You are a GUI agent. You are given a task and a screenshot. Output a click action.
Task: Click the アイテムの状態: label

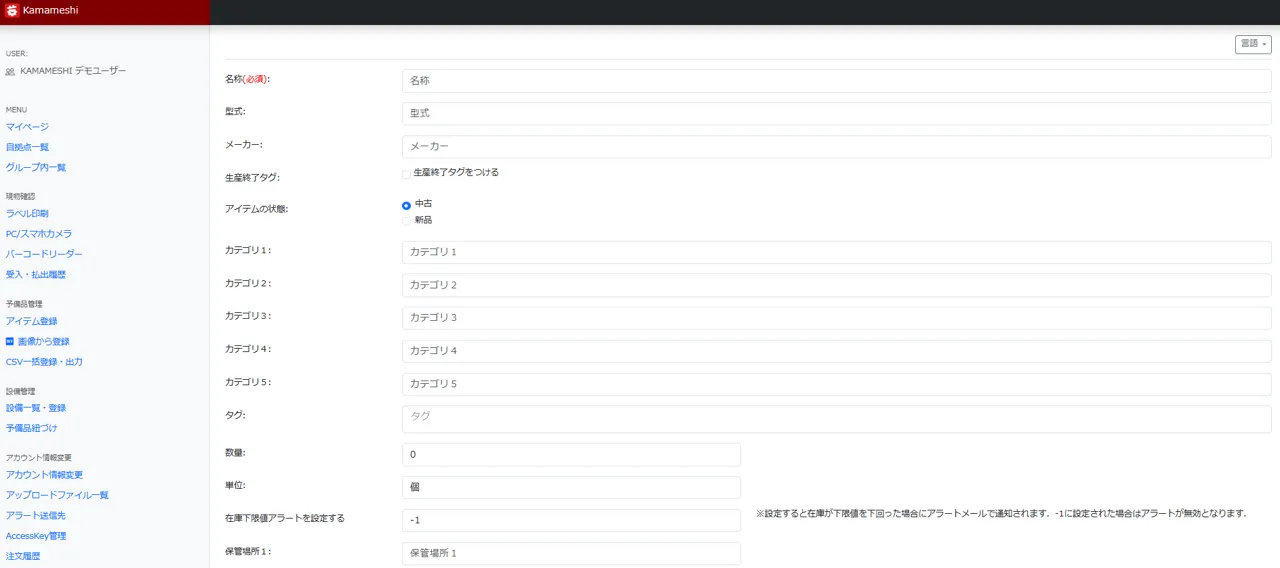(256, 209)
